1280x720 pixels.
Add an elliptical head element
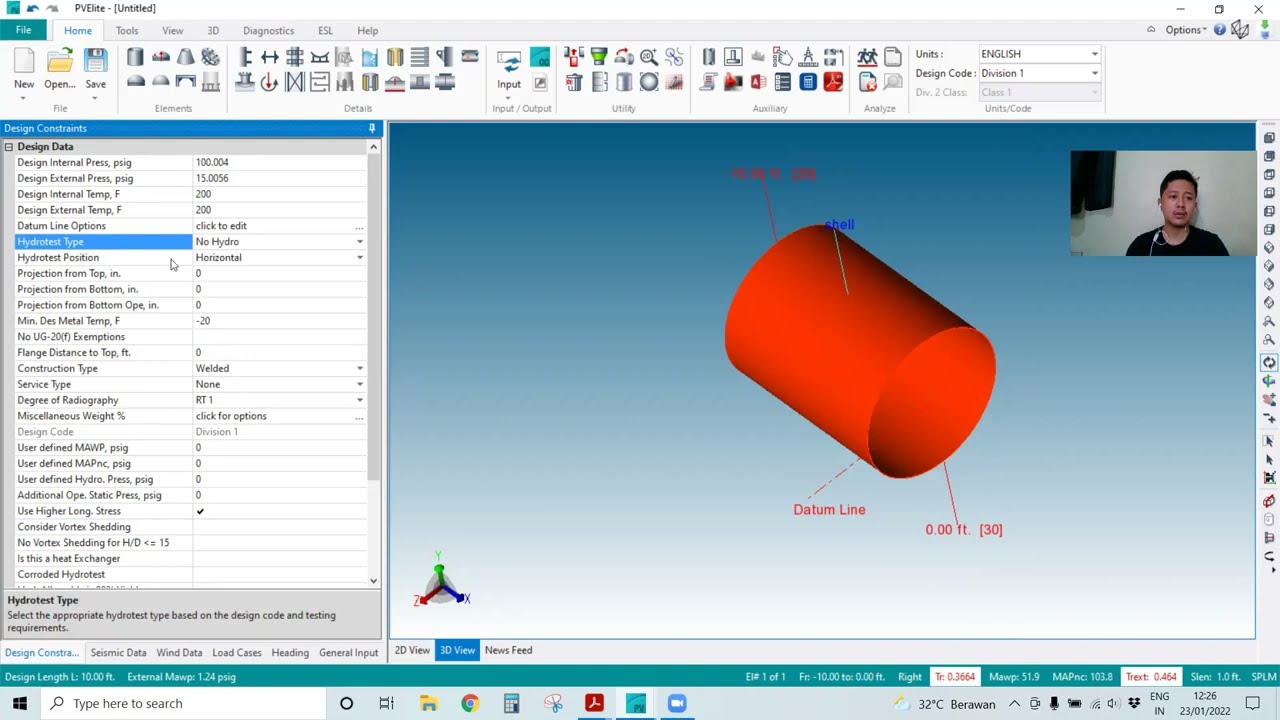pos(136,80)
